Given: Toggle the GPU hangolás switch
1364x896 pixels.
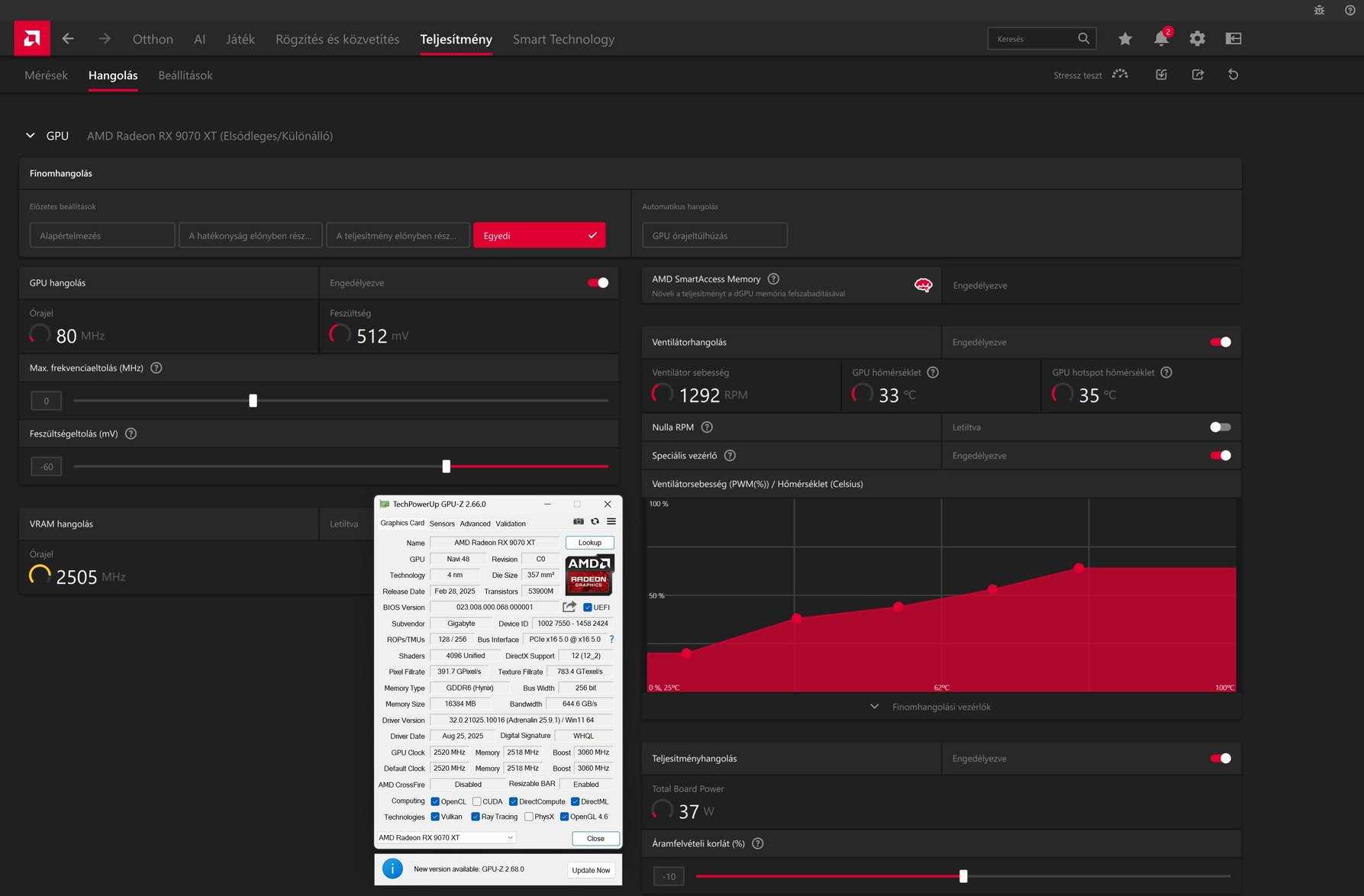Looking at the screenshot, I should click(598, 283).
